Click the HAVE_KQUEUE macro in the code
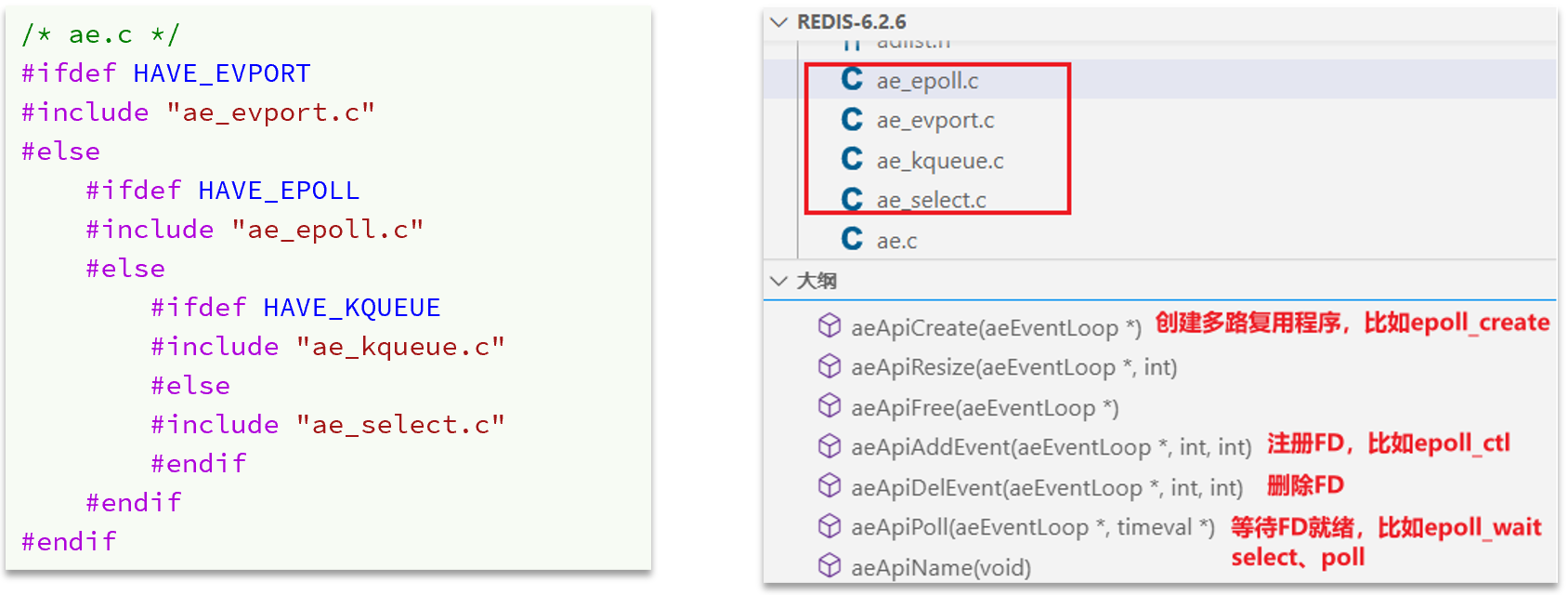This screenshot has width=1568, height=595. pyautogui.click(x=351, y=308)
